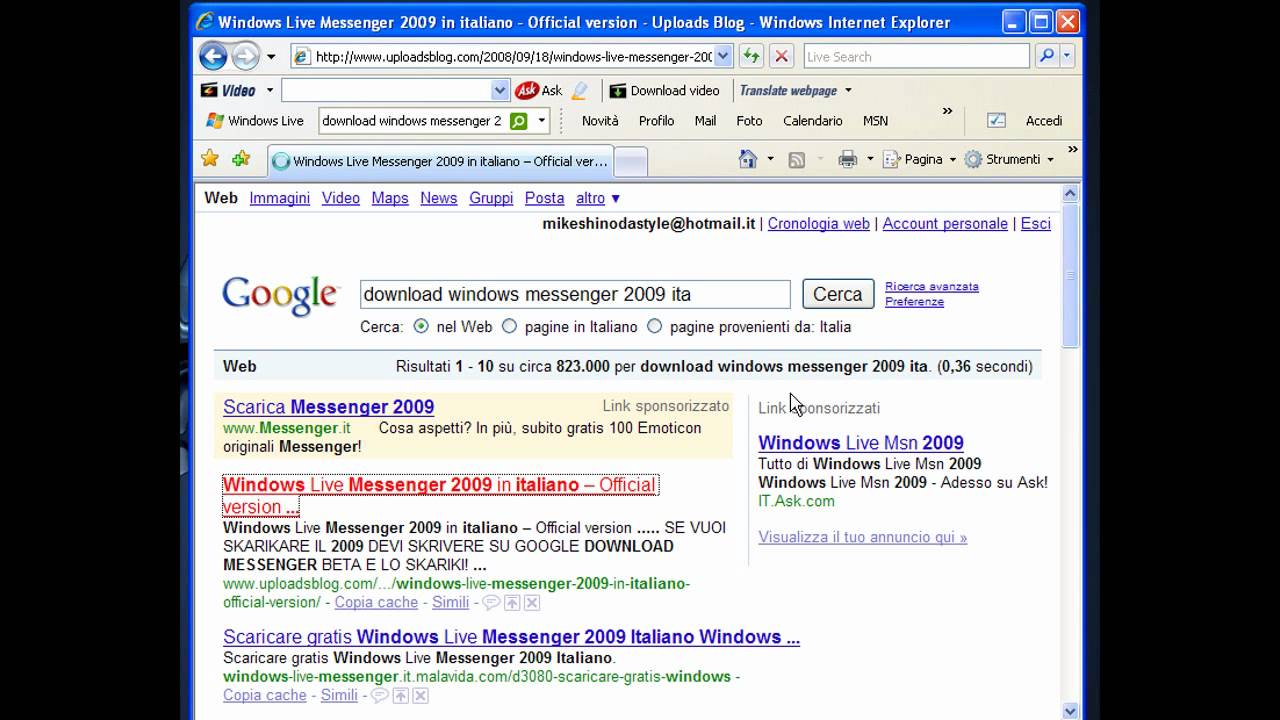Click the Live Search magnifier button
Screen dimensions: 1280x720
point(1046,56)
